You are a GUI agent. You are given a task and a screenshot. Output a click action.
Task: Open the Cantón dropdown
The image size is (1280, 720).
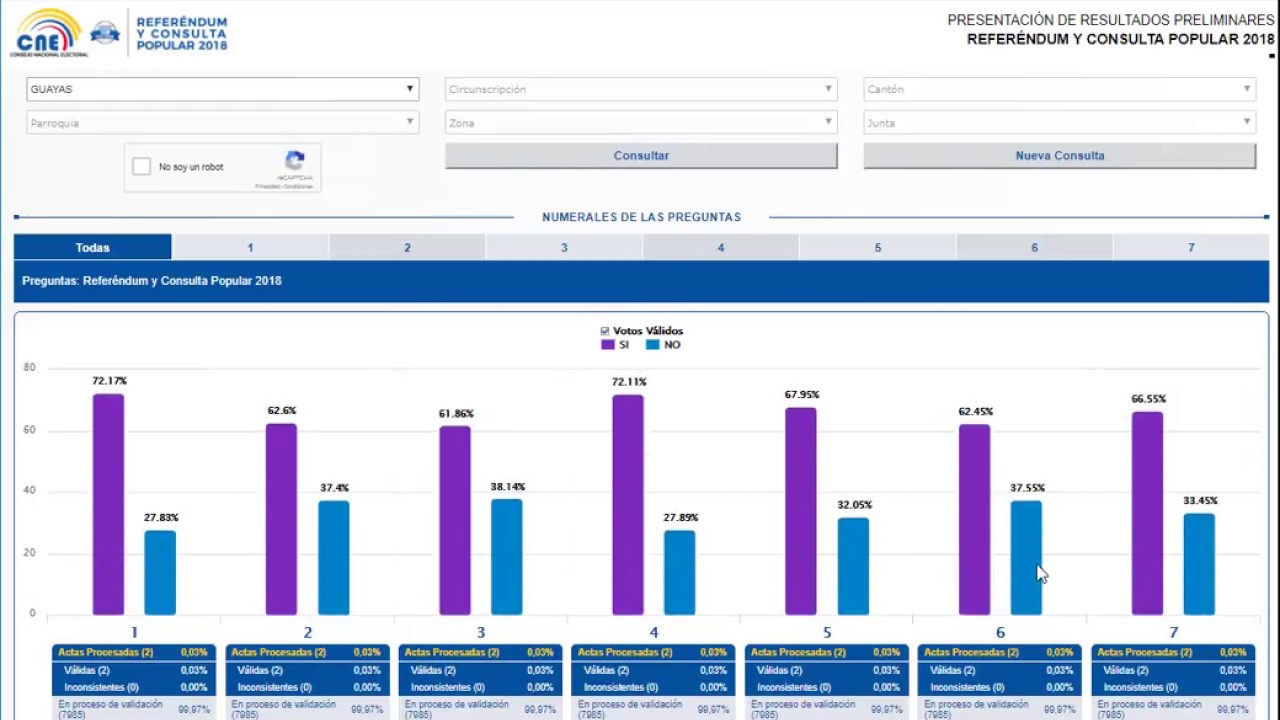click(1059, 89)
